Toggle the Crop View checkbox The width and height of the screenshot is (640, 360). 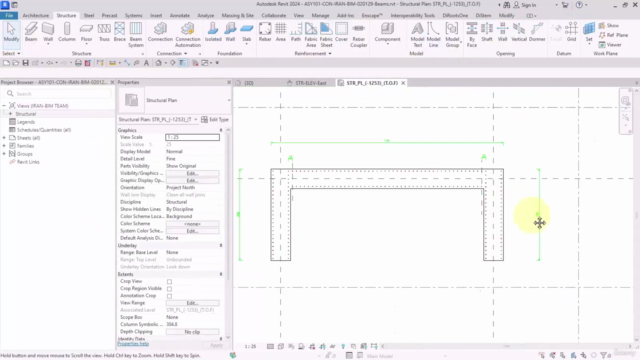click(169, 282)
